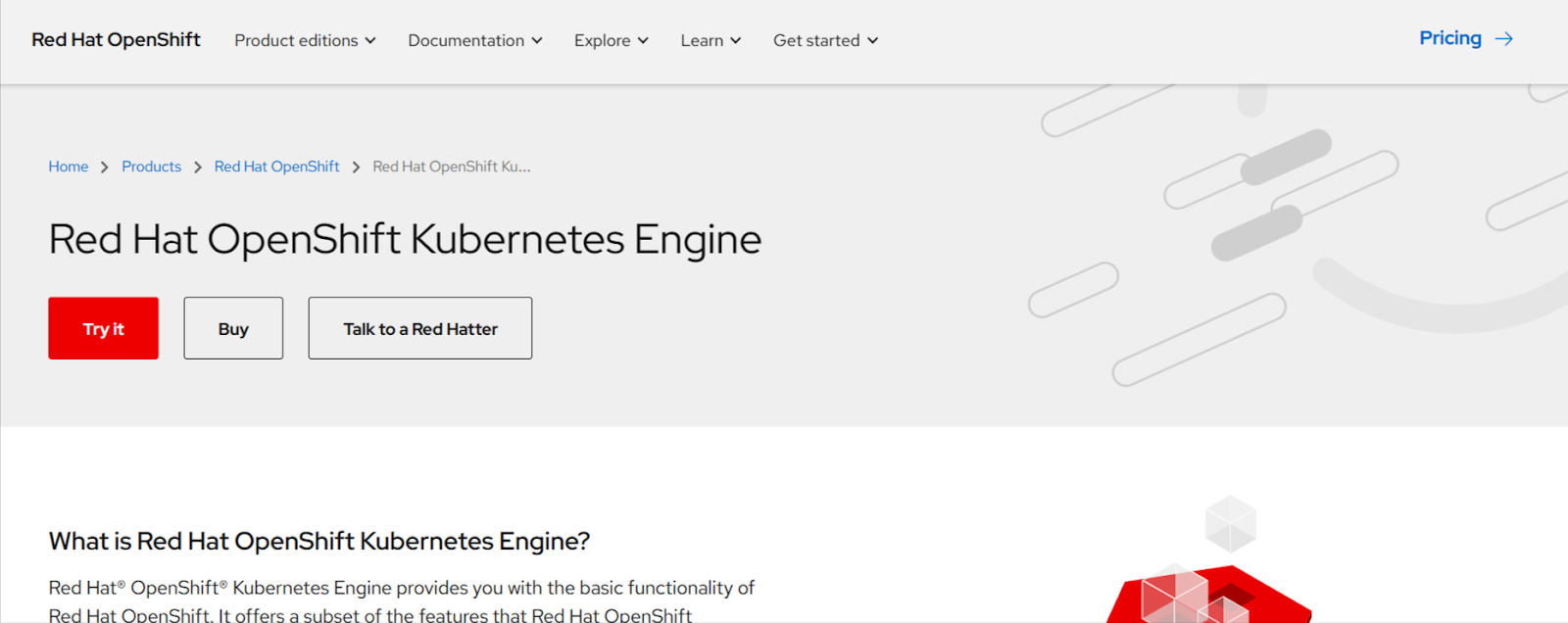
Task: Open the Documentation menu
Action: tap(475, 40)
